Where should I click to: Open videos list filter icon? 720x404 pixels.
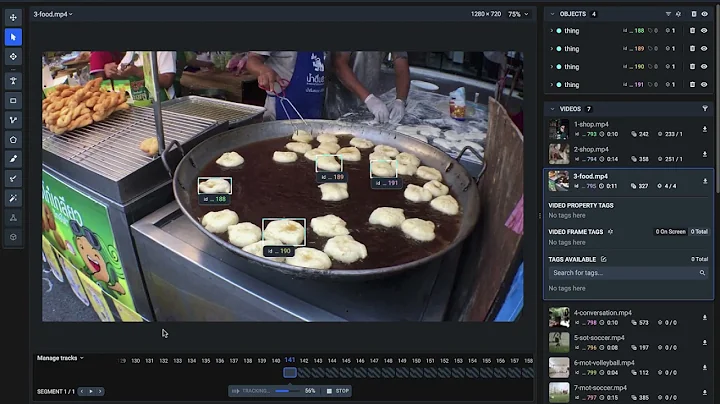click(705, 109)
